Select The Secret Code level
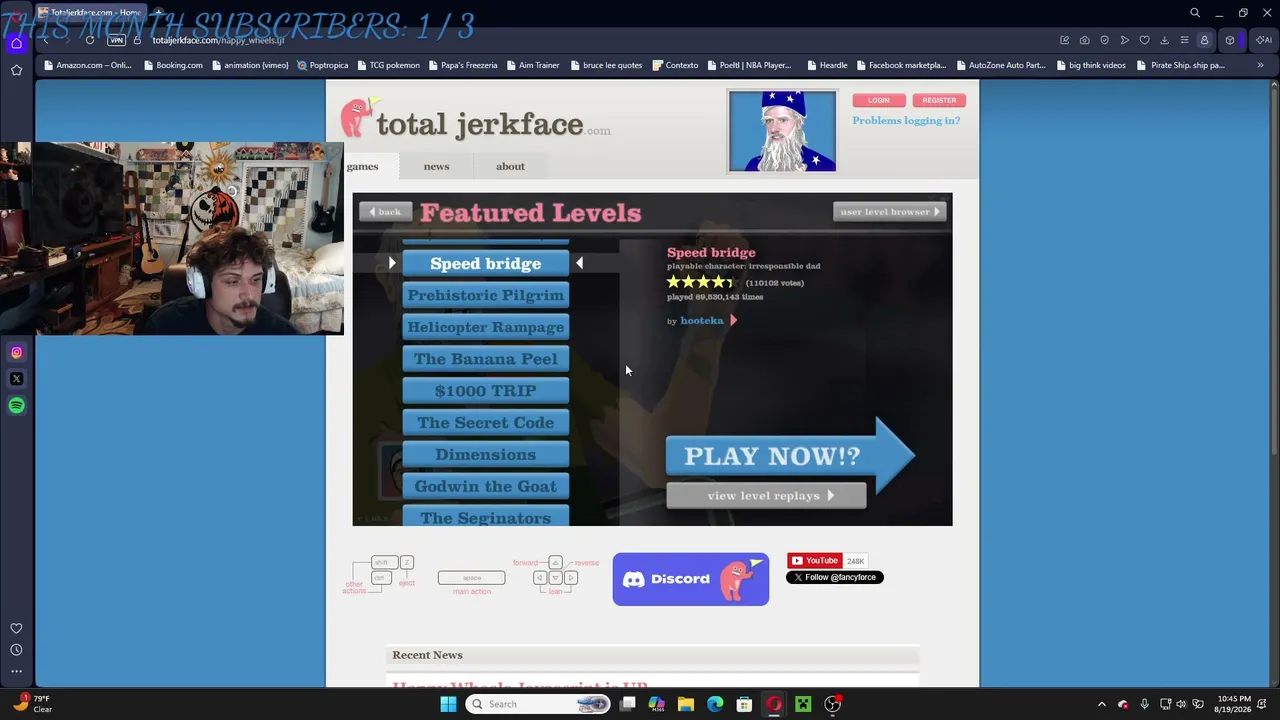Image resolution: width=1280 pixels, height=720 pixels. pyautogui.click(x=485, y=423)
